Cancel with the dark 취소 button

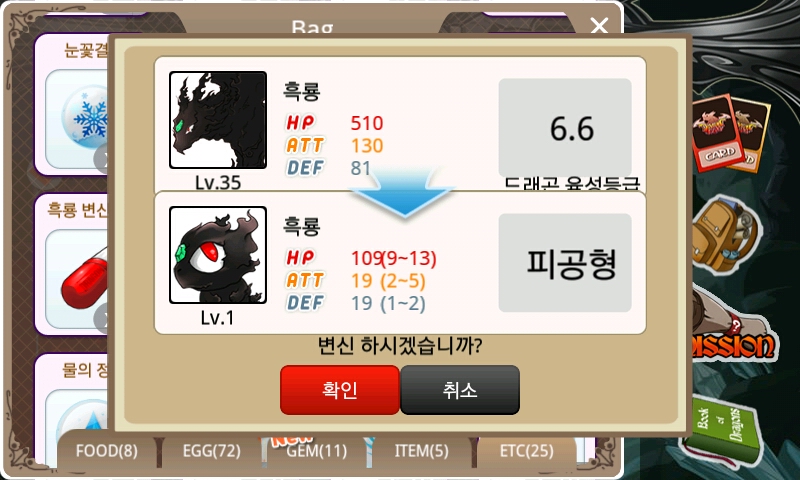pos(460,390)
